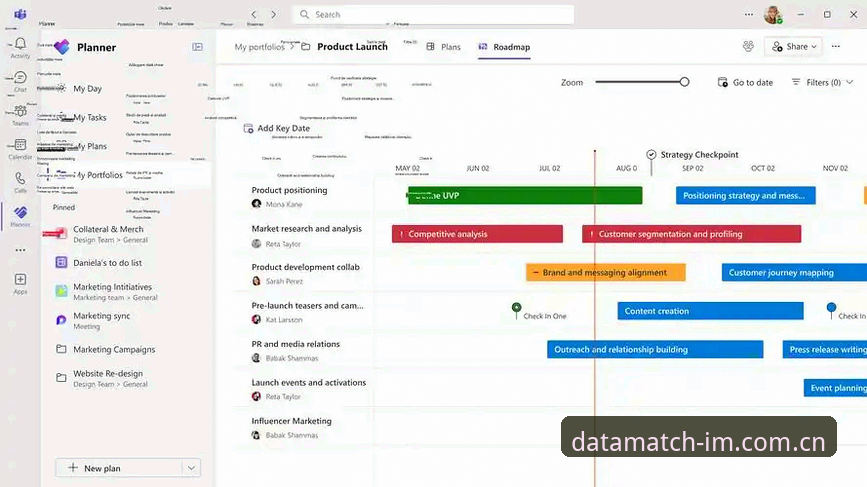Open Calendar in Teams sidebar
Image resolution: width=867 pixels, height=487 pixels.
[x=20, y=149]
